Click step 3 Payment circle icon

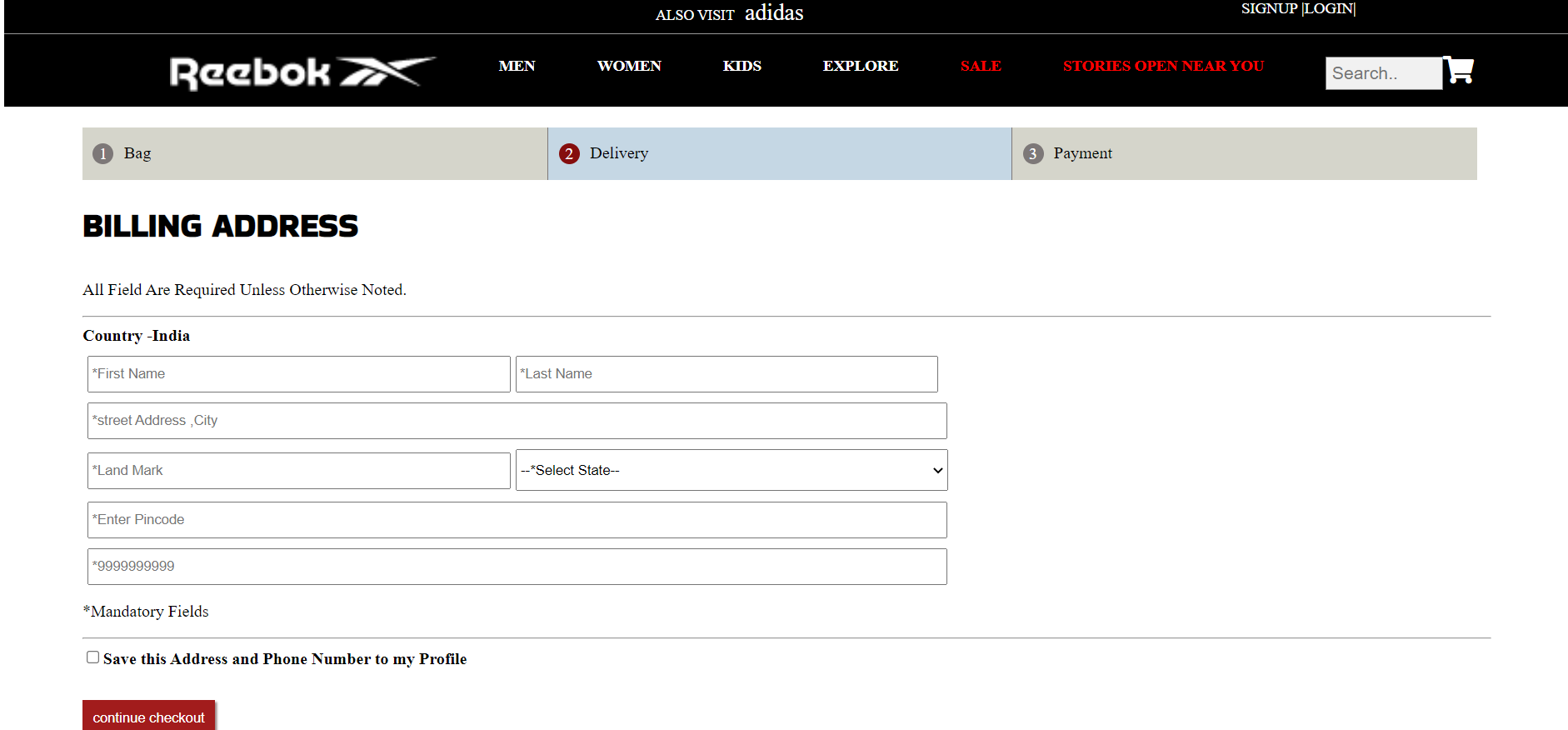[1033, 153]
